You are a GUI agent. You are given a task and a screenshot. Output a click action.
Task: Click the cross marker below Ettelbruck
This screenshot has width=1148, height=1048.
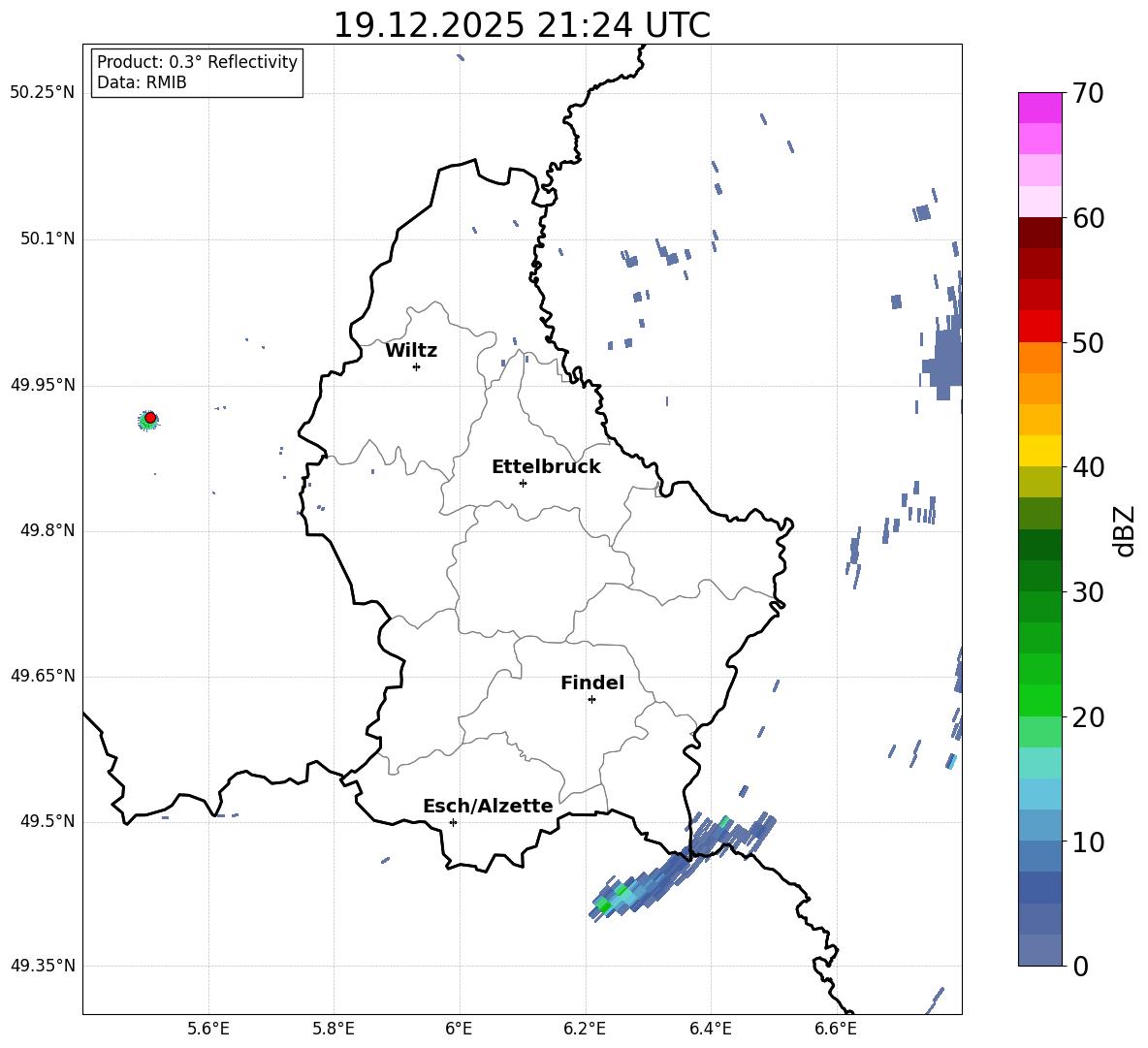(523, 483)
